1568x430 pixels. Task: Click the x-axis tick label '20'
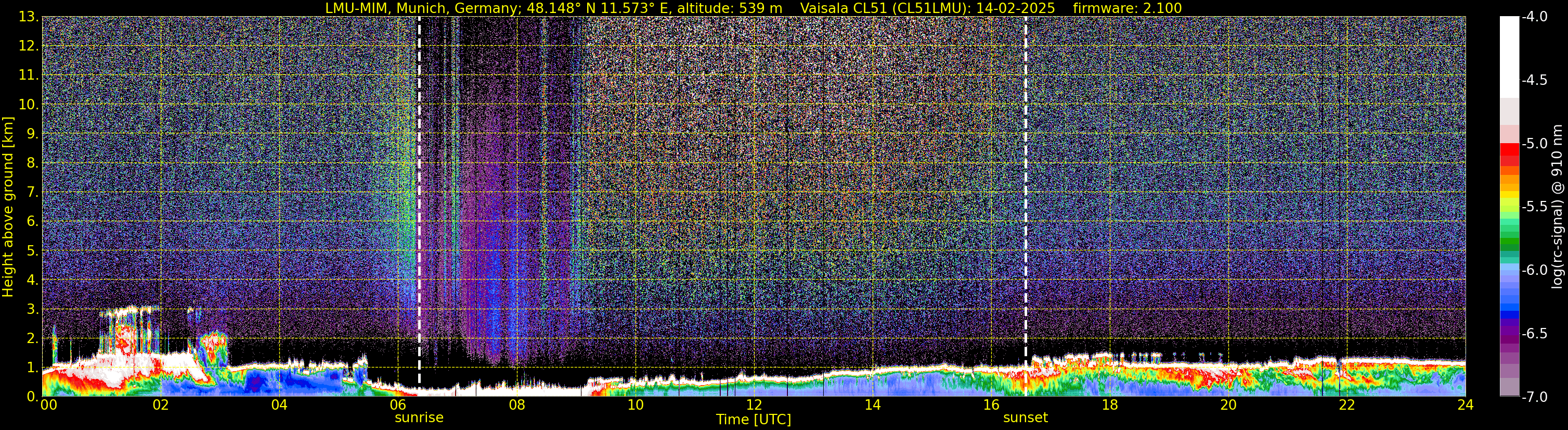click(1228, 405)
